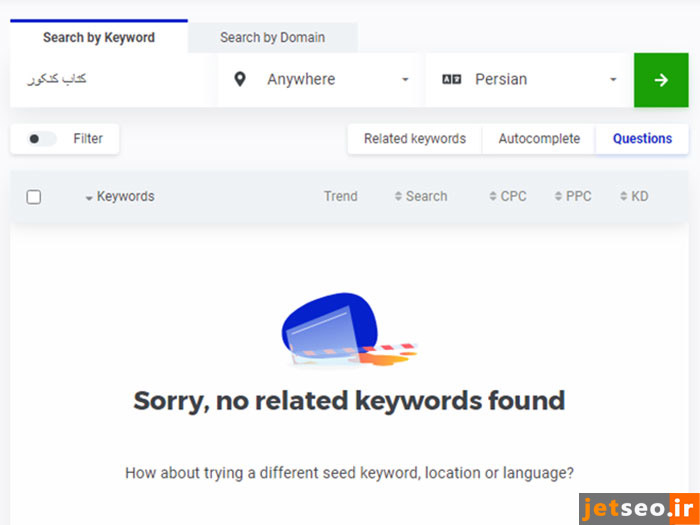Sort by CPC column
Screen dimensions: 700x525
point(508,196)
